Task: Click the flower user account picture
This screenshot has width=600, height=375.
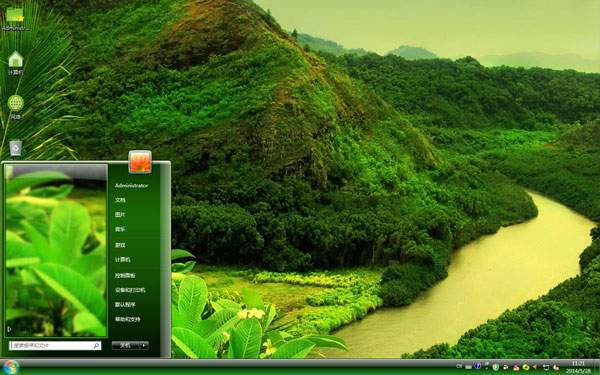Action: (x=140, y=162)
